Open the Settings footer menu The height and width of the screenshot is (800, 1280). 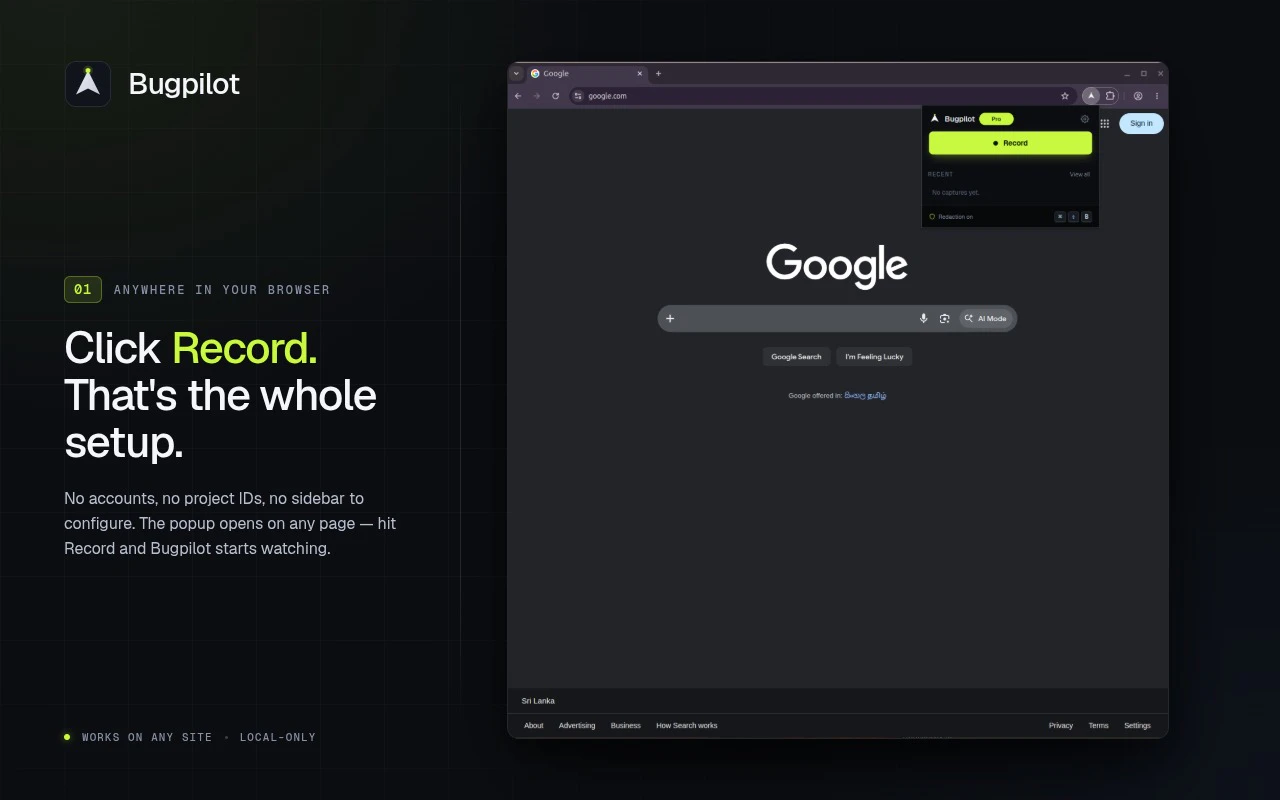pos(1137,725)
